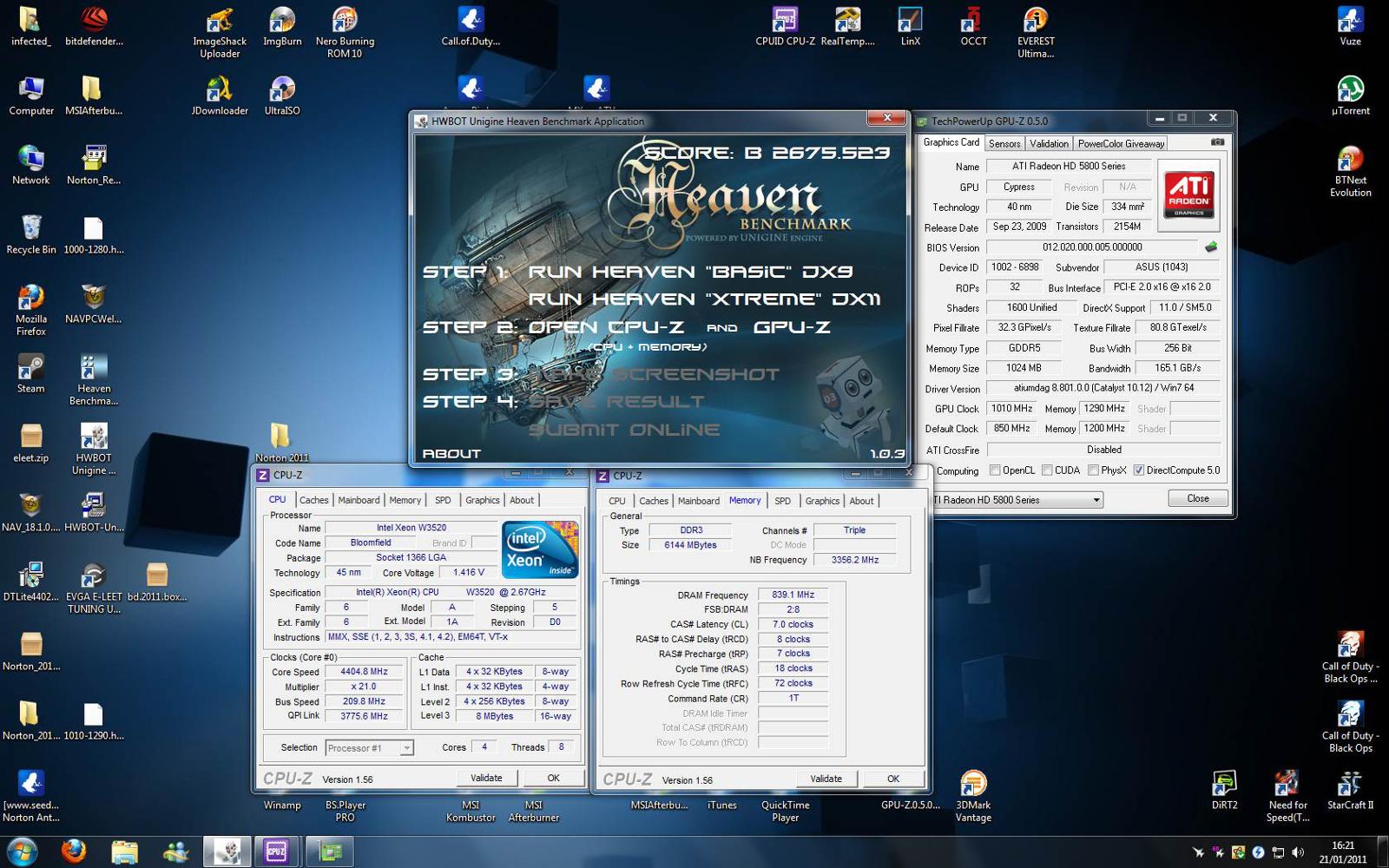Click DRAM Frequency value 839.1 MHz
Screen dimensions: 1389x868
(x=793, y=595)
